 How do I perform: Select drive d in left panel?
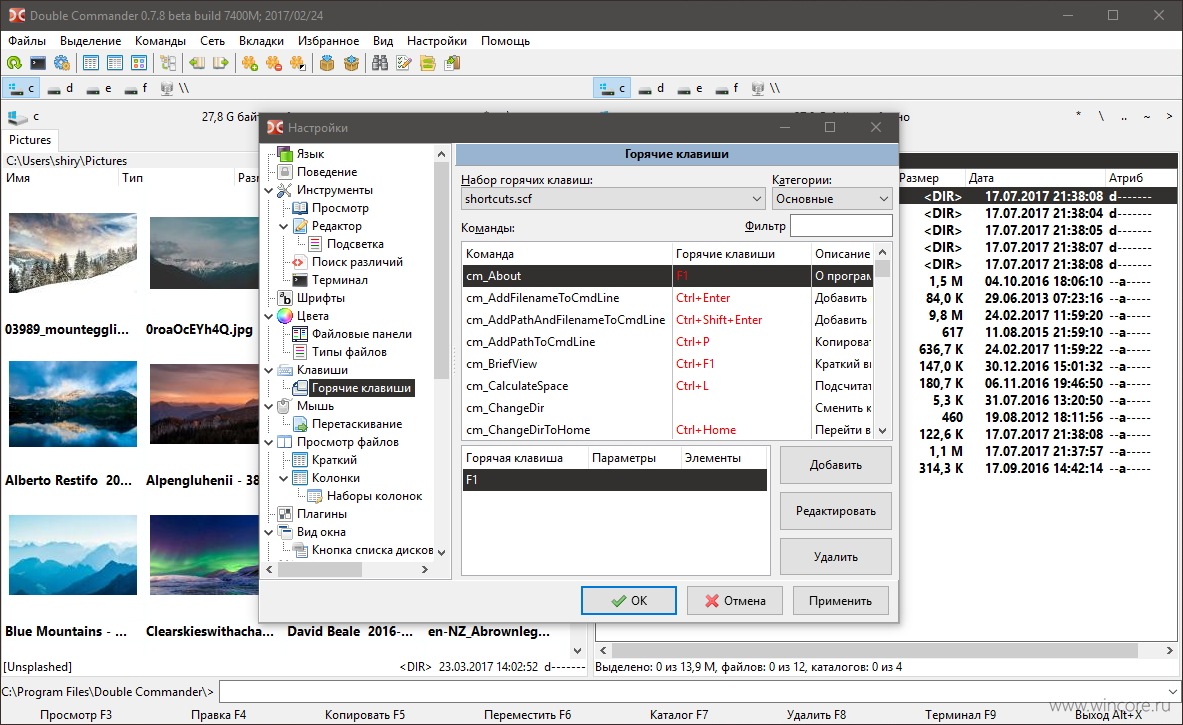[x=60, y=88]
